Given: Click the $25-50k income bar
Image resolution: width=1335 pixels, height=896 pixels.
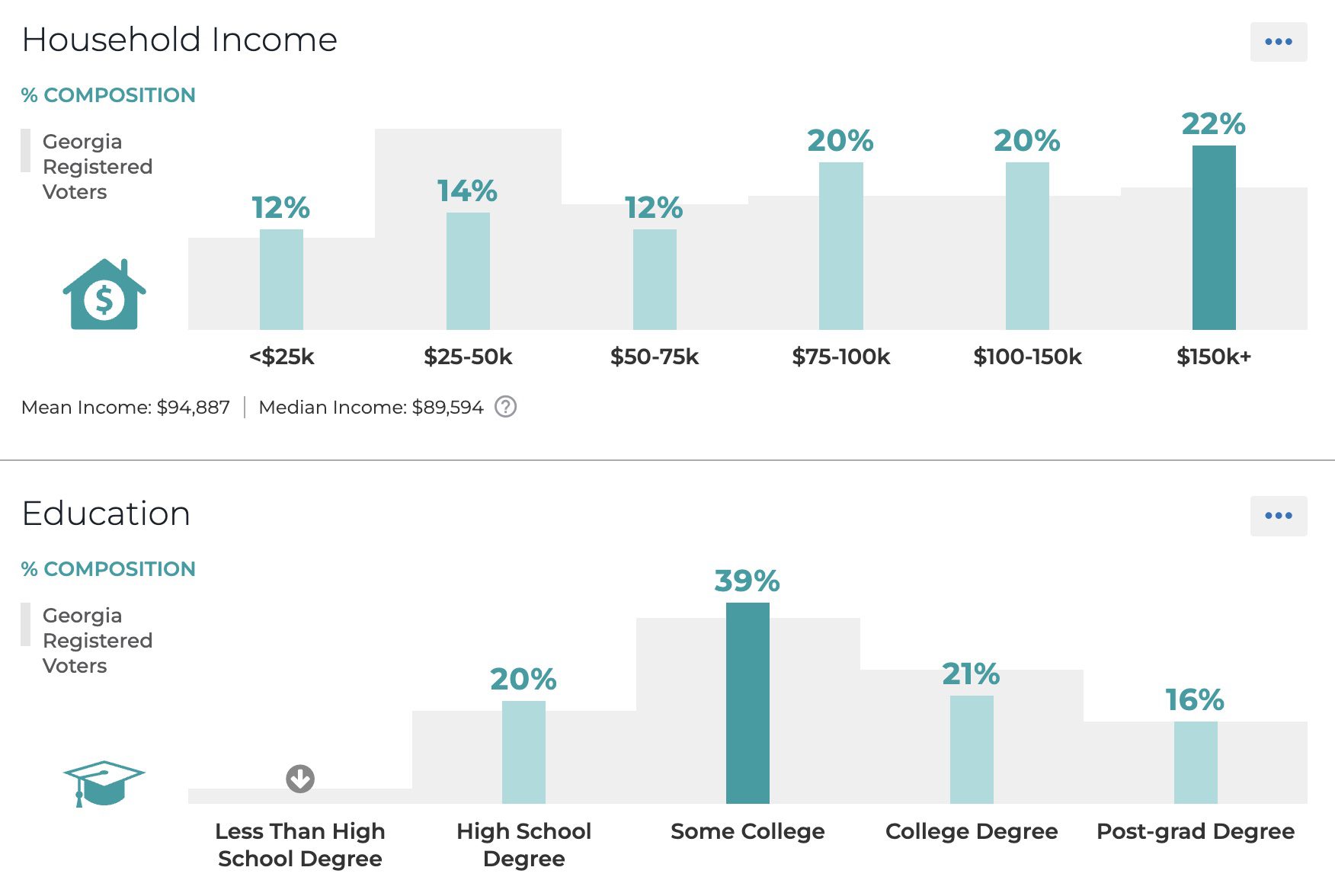Looking at the screenshot, I should pyautogui.click(x=468, y=271).
